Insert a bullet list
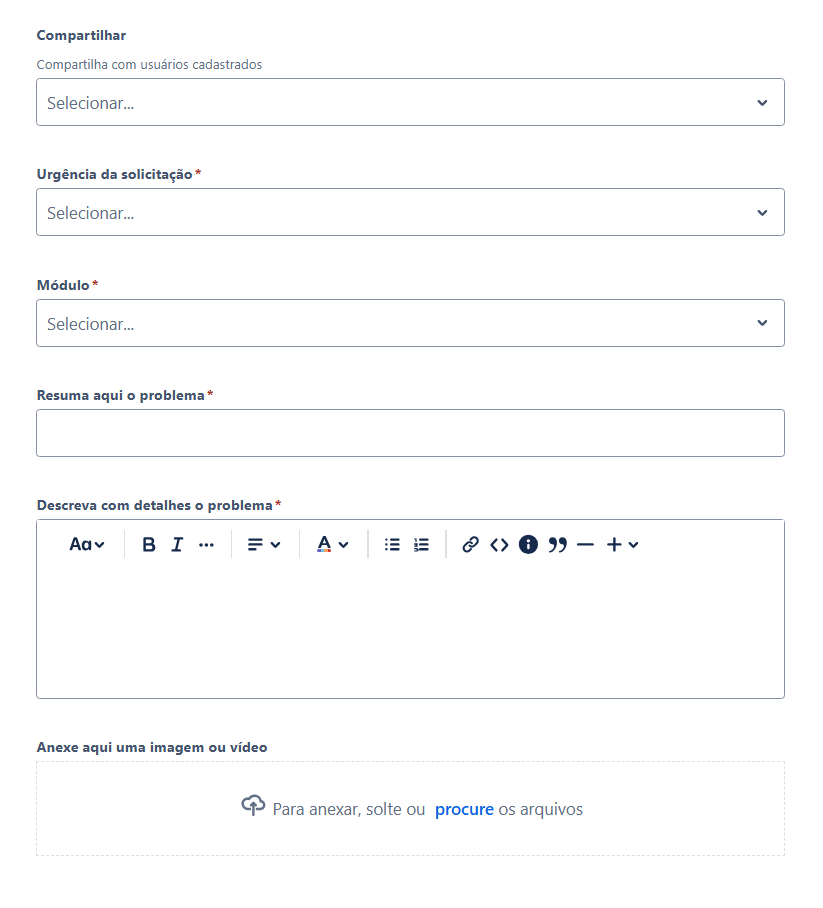This screenshot has height=908, width=823. (392, 544)
